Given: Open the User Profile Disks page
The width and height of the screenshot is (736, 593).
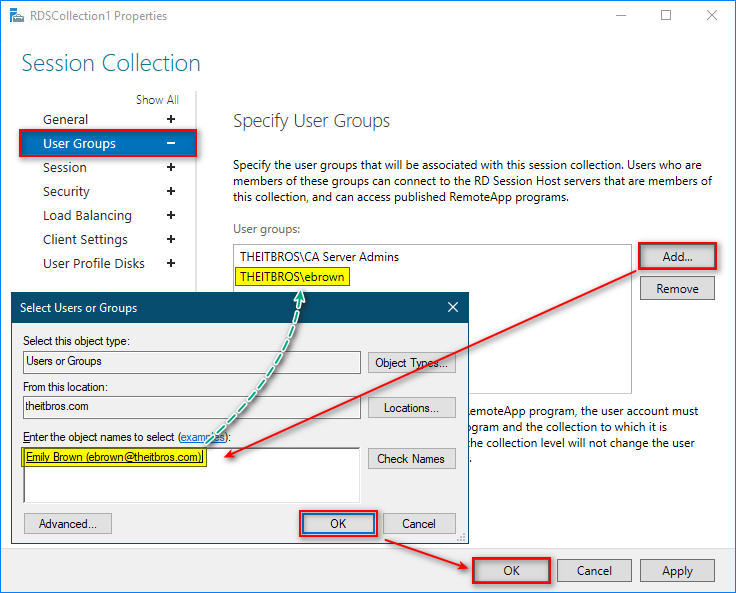Looking at the screenshot, I should (94, 263).
